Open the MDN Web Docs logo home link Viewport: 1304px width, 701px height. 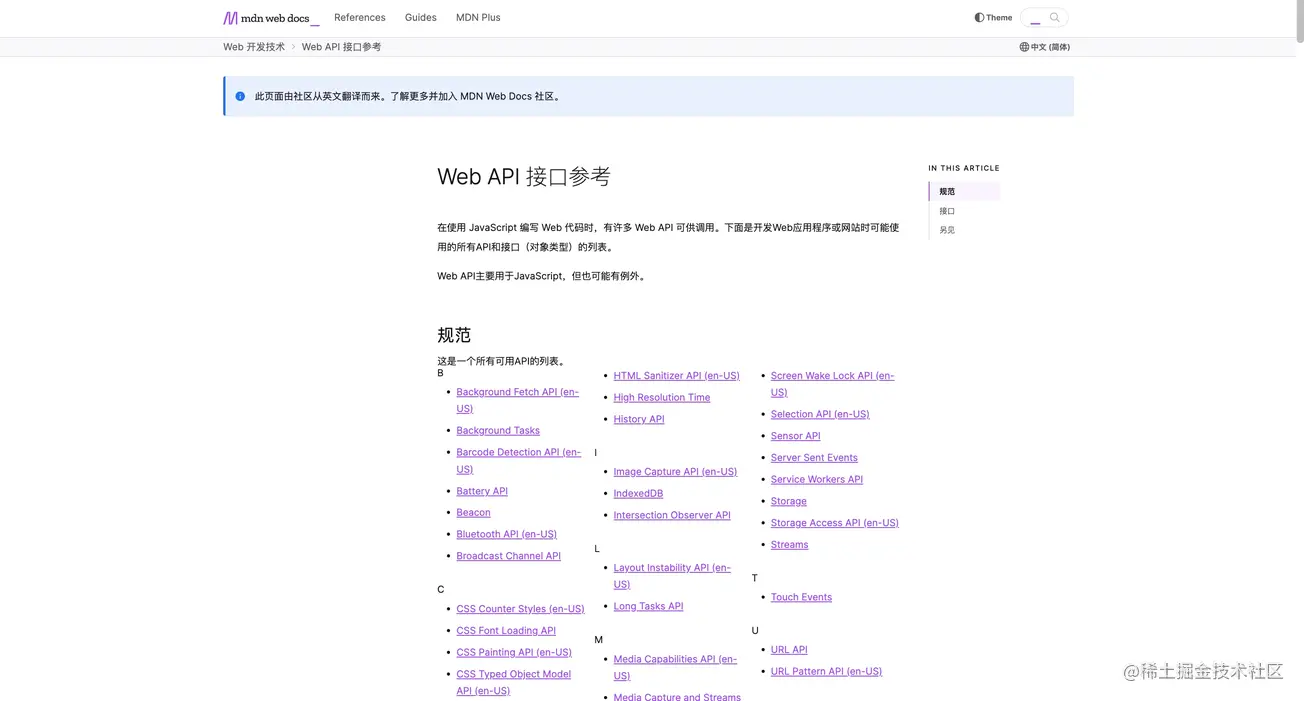271,18
